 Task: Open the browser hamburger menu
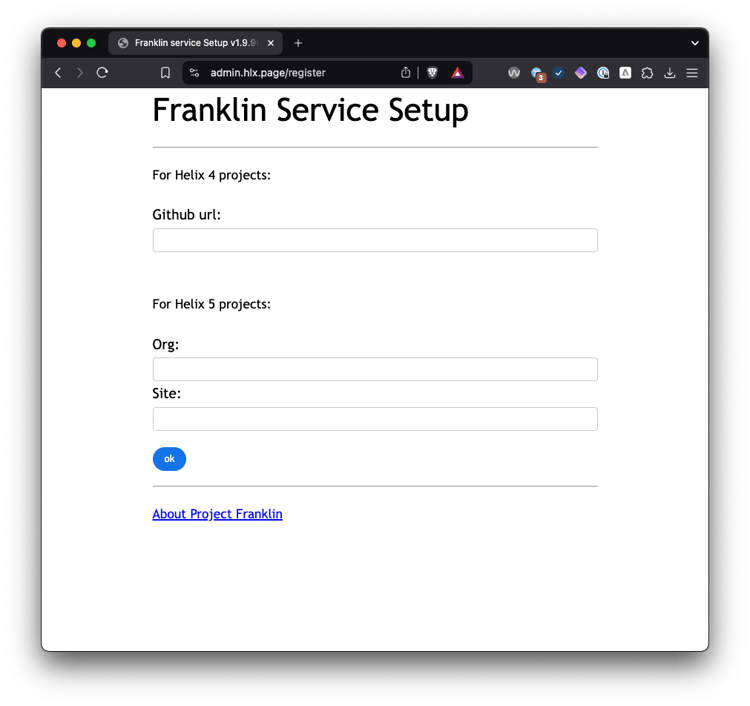click(692, 73)
